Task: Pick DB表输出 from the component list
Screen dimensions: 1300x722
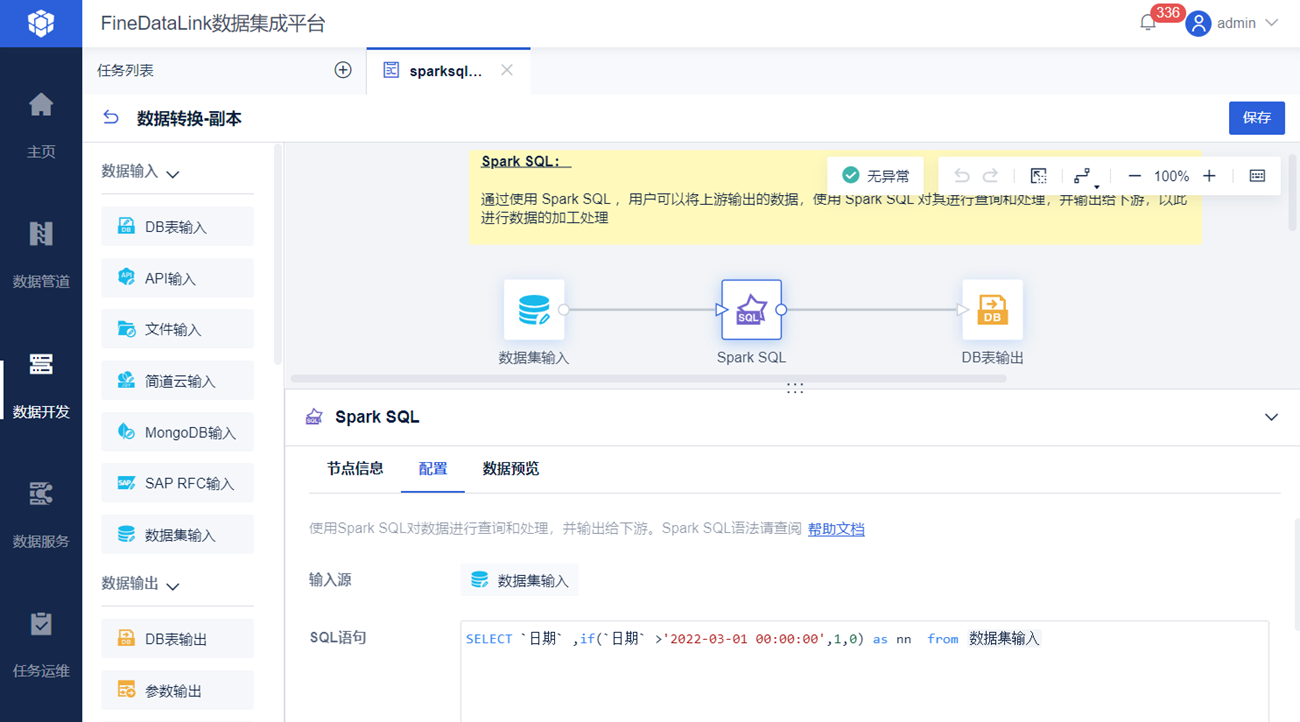Action: click(x=177, y=638)
